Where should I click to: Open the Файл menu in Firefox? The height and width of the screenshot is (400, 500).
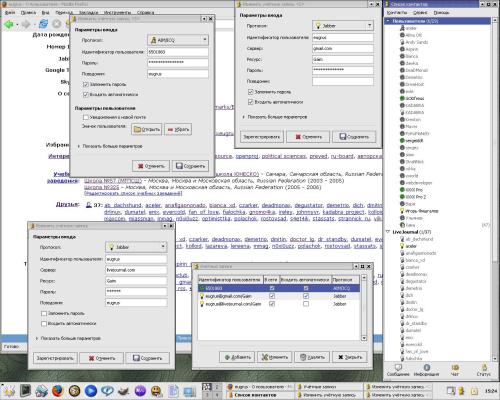[10, 12]
